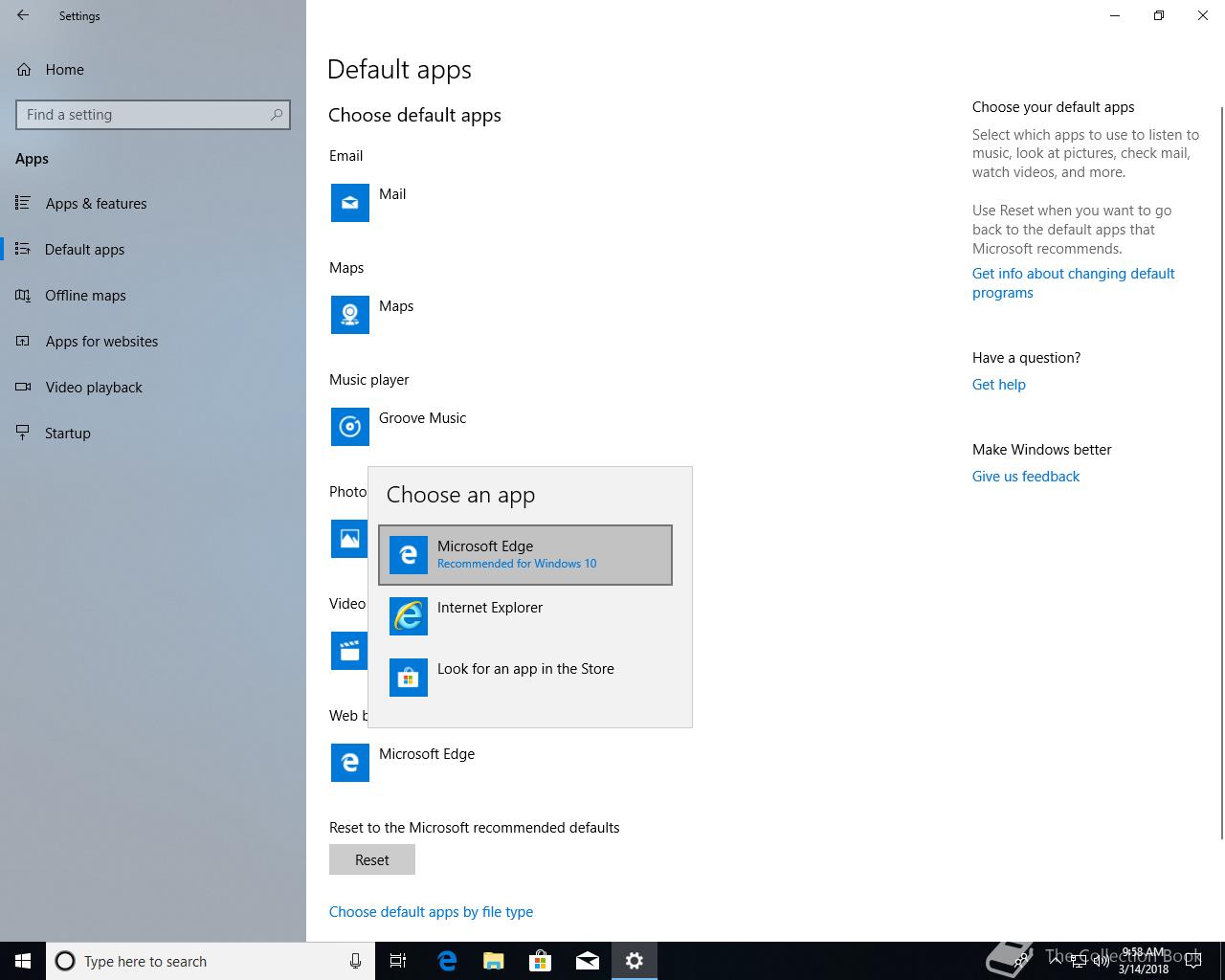Go back using the Settings back arrow

[23, 15]
